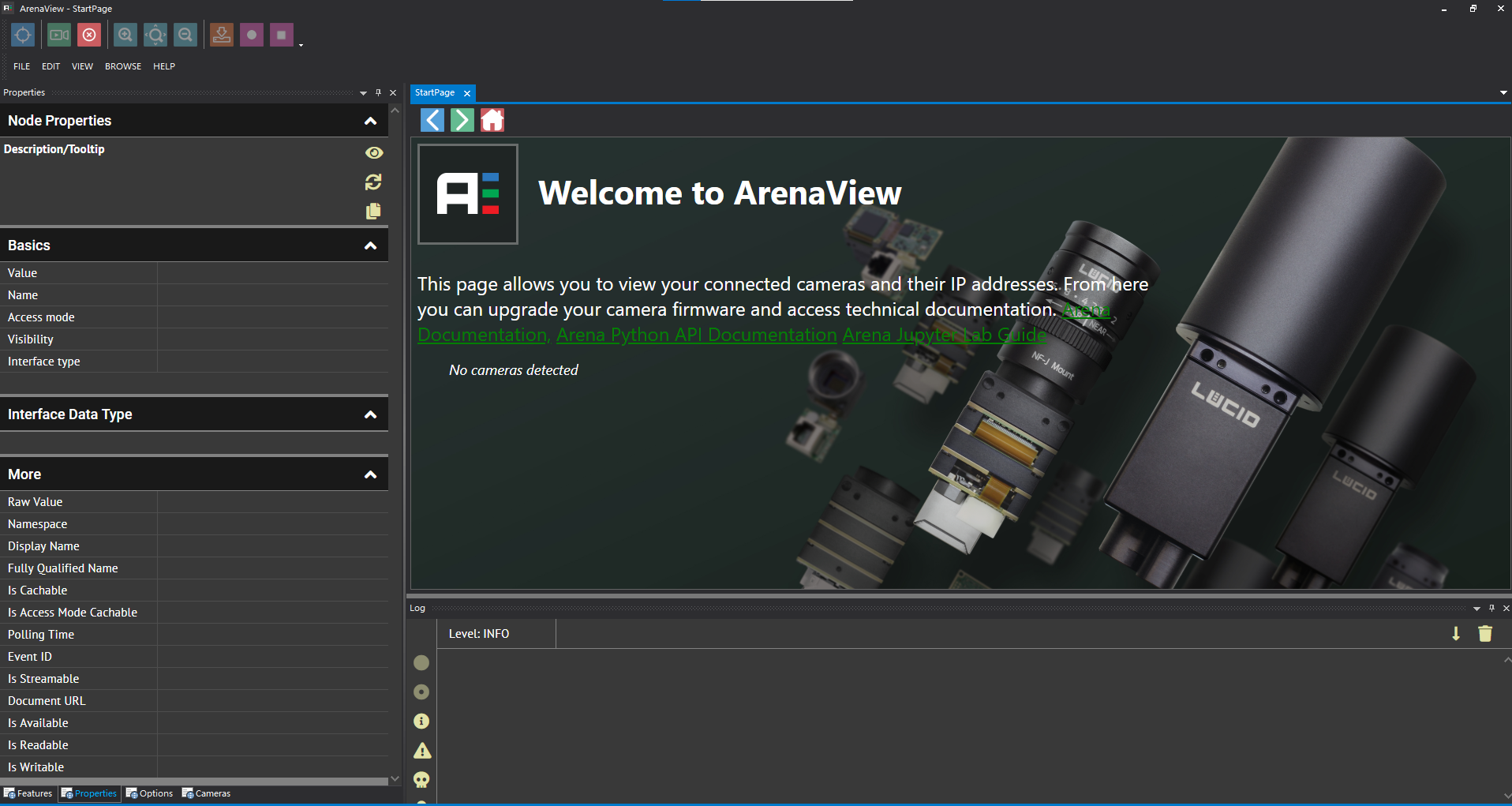Pin the Log panel

1491,609
